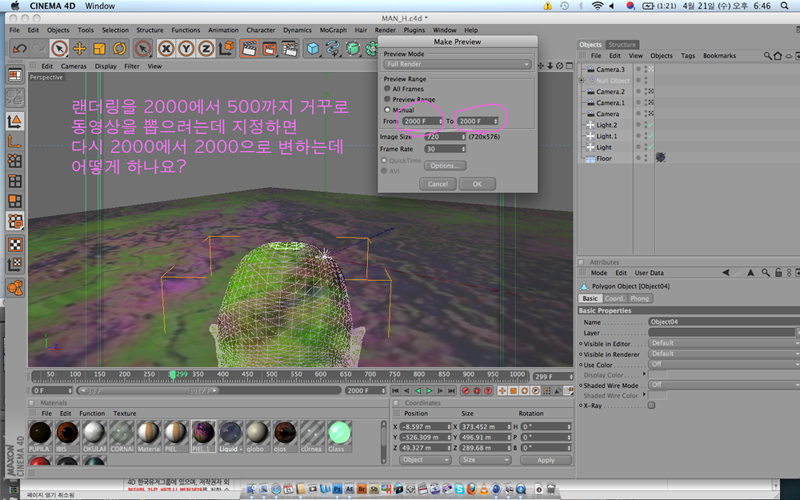Open the Bookmarks menu in Objects manager
800x500 pixels.
coord(719,56)
